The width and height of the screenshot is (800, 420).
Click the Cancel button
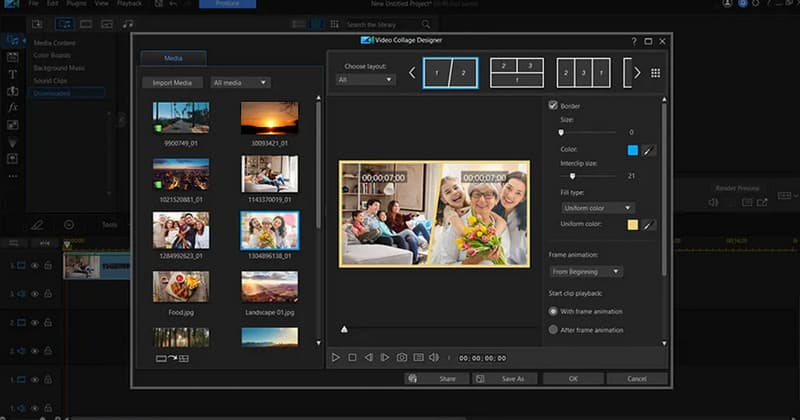637,379
